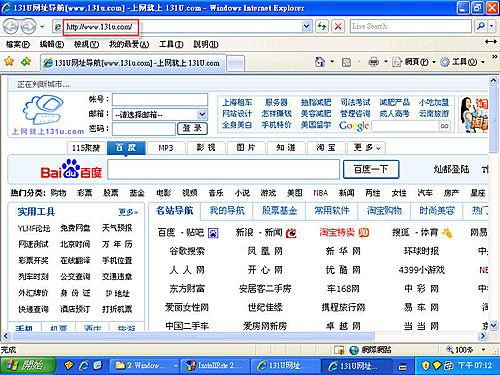Click the RSS feeds icon
The height and width of the screenshot is (375, 500).
(346, 62)
